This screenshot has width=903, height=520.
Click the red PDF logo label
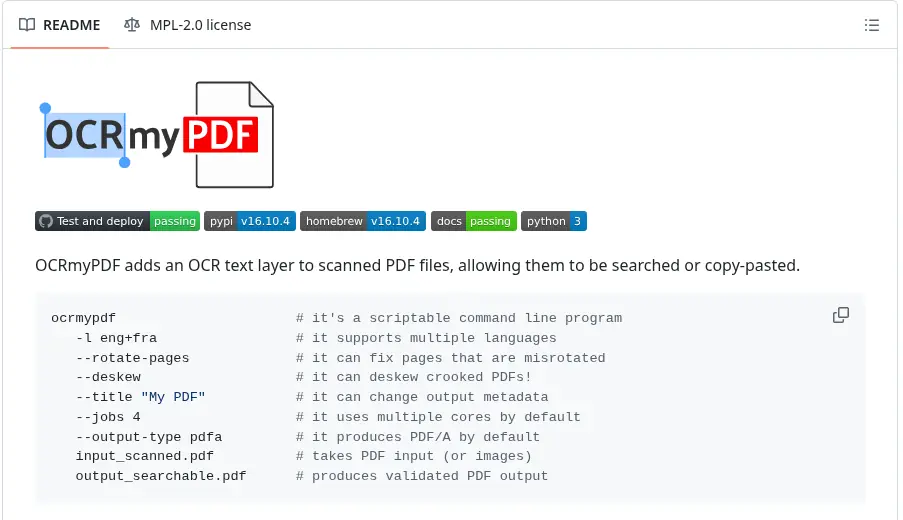coord(221,135)
